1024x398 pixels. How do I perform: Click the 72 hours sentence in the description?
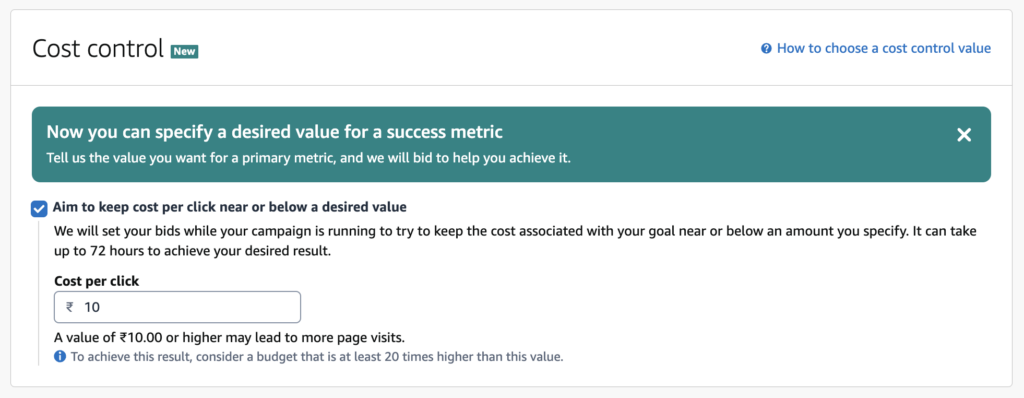coord(193,251)
